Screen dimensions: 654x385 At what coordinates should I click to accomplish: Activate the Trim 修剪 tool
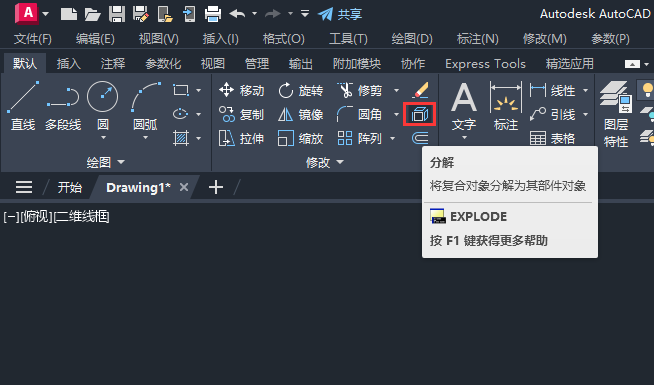[360, 90]
